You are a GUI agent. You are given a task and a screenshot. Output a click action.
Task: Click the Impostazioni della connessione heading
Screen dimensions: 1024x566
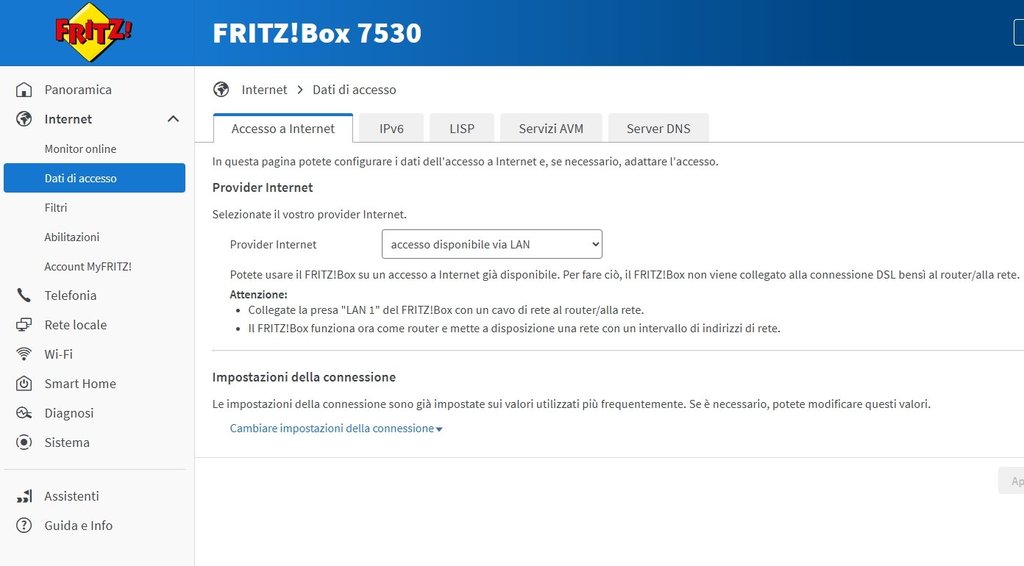(304, 377)
